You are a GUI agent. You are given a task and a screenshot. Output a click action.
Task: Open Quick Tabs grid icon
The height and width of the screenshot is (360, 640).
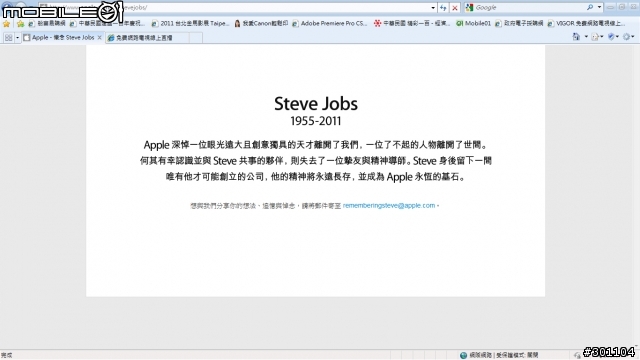click(8, 38)
